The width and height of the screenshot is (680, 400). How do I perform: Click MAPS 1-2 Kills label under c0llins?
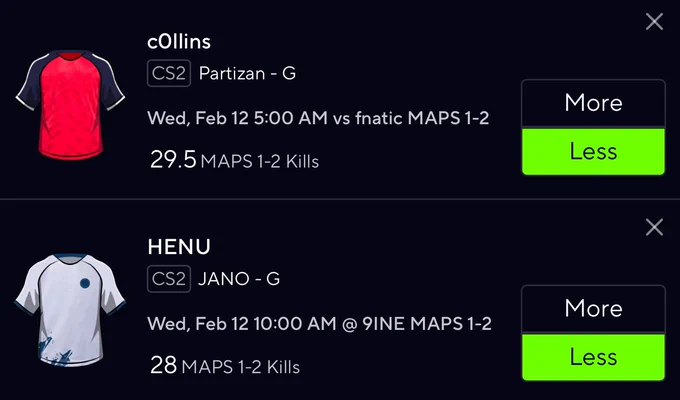pyautogui.click(x=260, y=161)
